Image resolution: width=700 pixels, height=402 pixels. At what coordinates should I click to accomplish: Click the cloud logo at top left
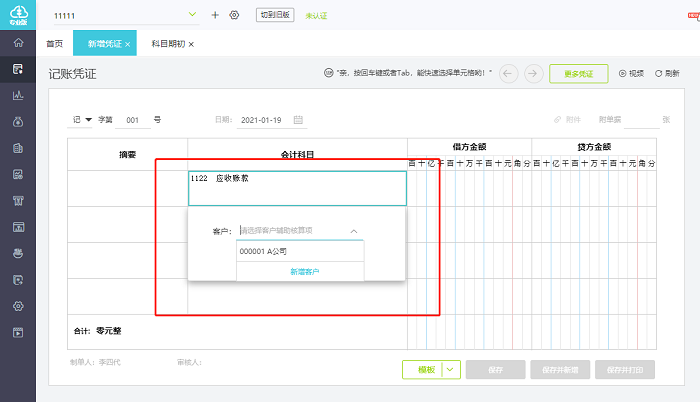coord(18,15)
